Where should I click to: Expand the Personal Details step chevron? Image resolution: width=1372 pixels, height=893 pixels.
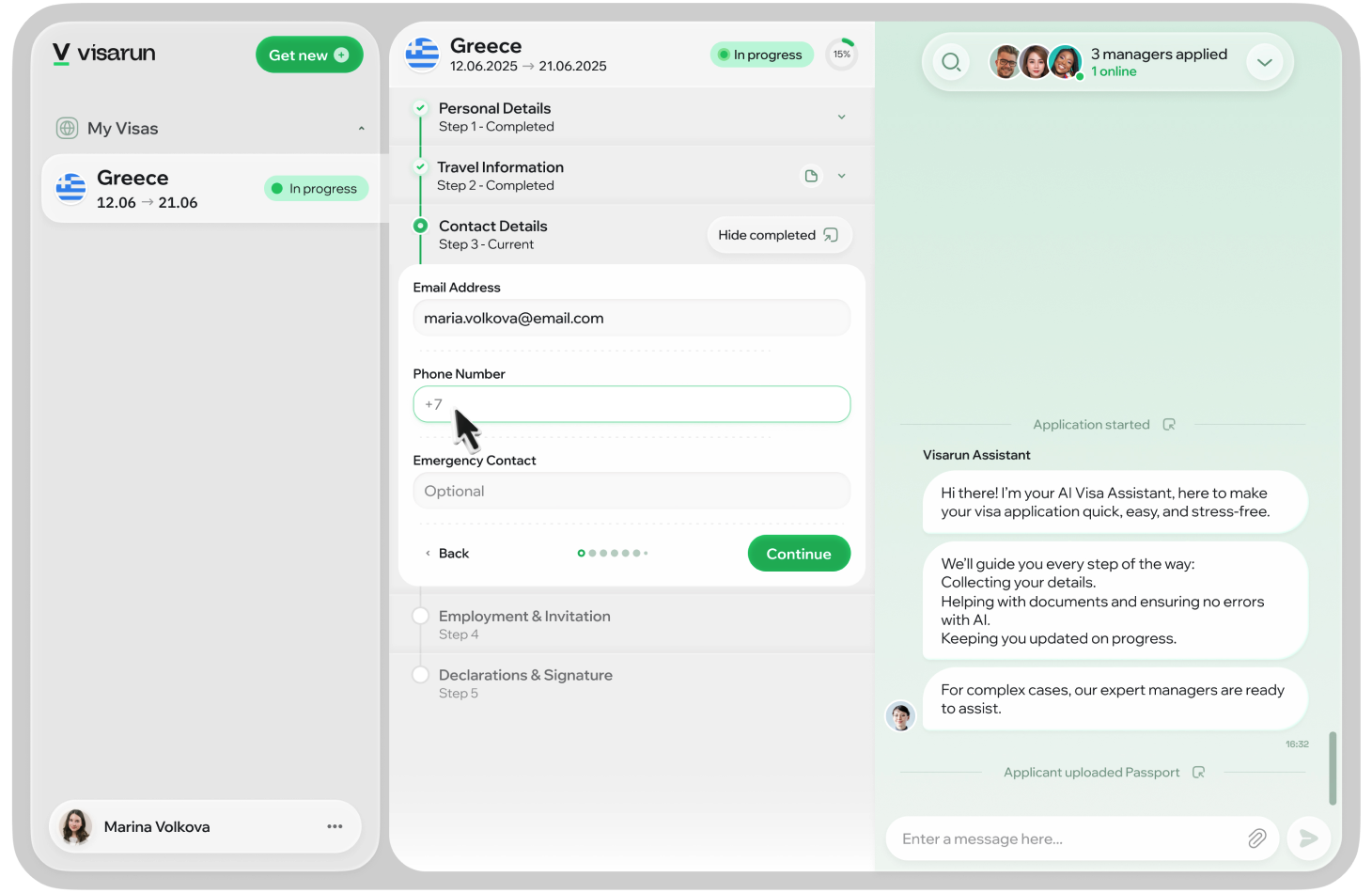(841, 117)
